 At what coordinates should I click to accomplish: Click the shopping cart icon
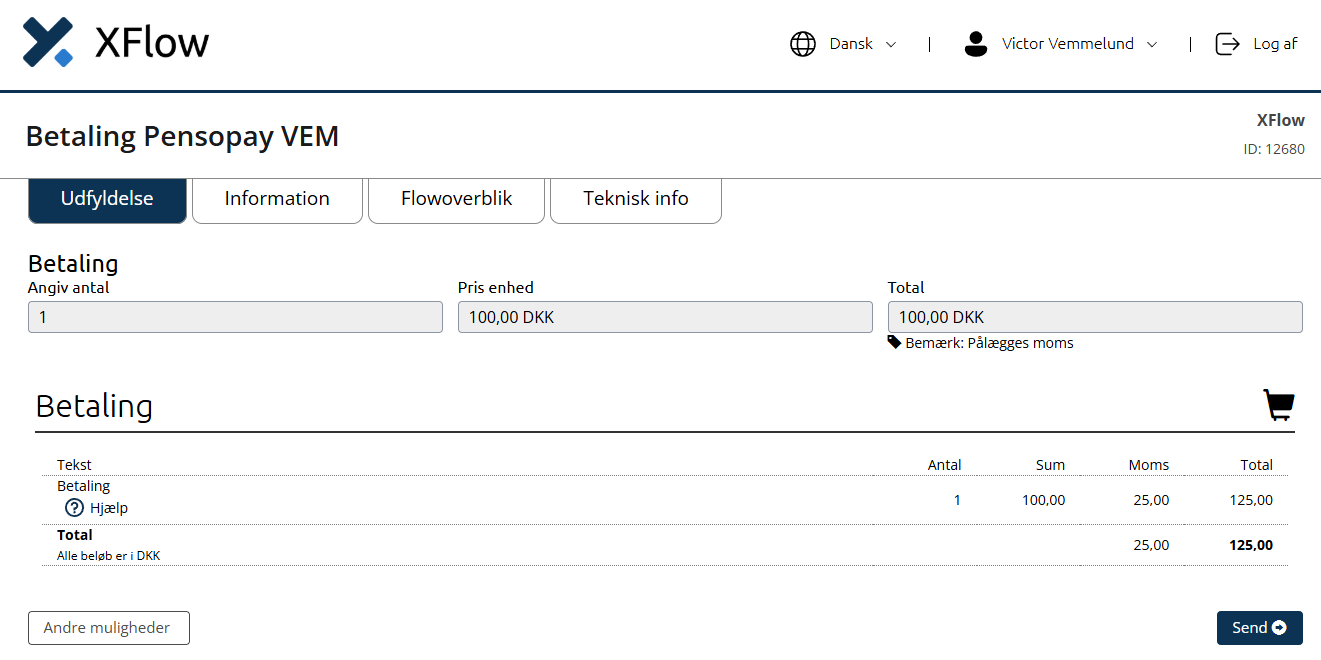pyautogui.click(x=1279, y=405)
